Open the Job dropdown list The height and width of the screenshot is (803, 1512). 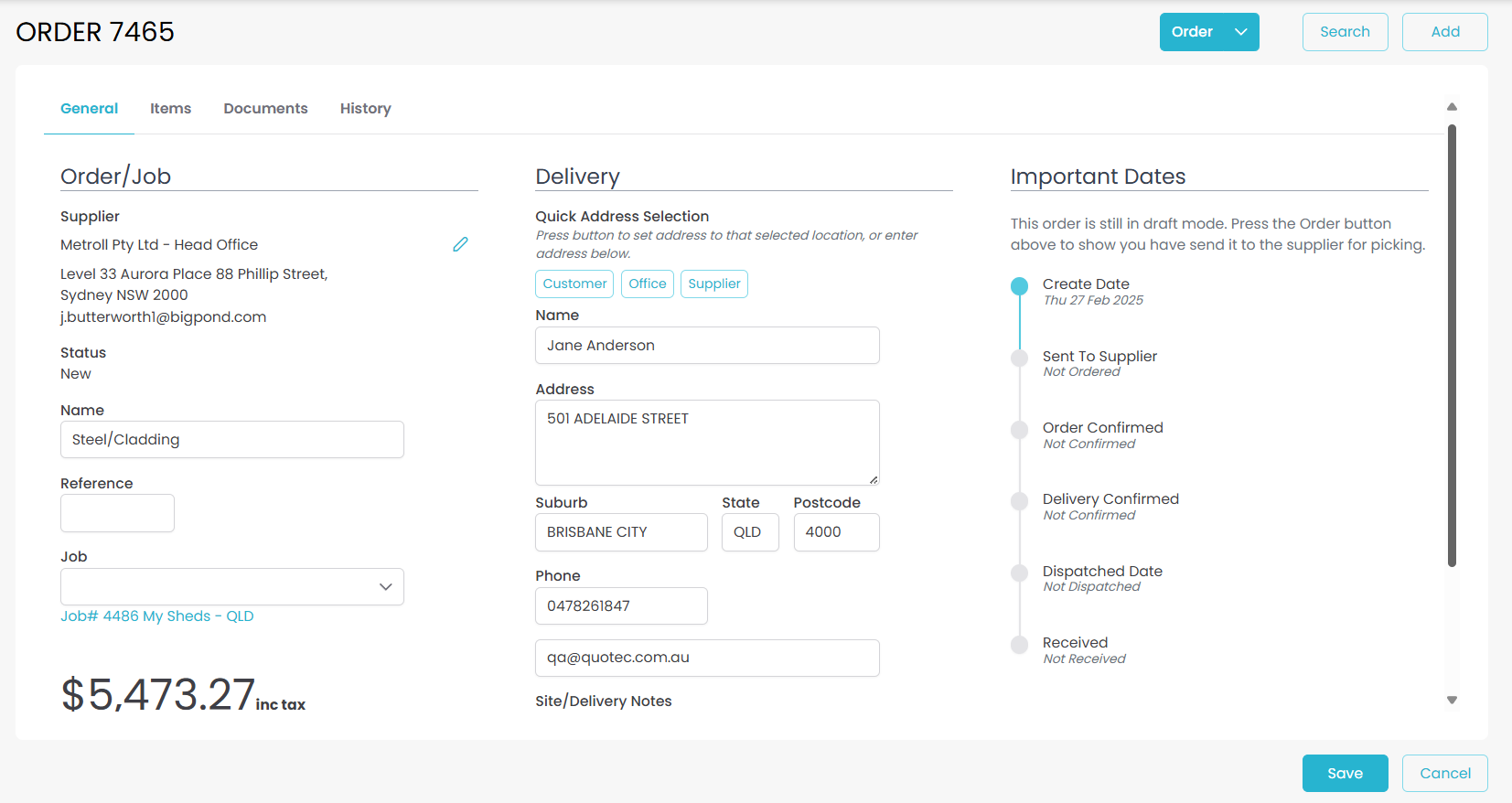point(232,587)
